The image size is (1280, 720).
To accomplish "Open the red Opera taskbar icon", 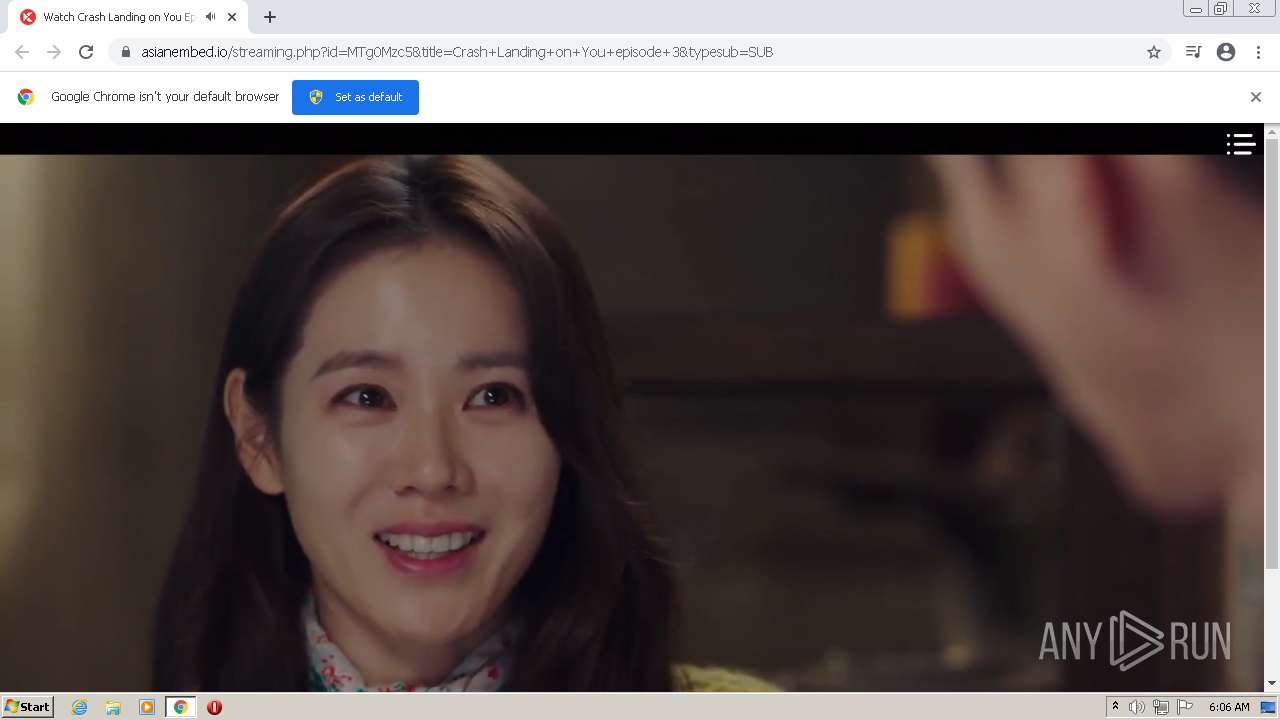I will pyautogui.click(x=214, y=707).
